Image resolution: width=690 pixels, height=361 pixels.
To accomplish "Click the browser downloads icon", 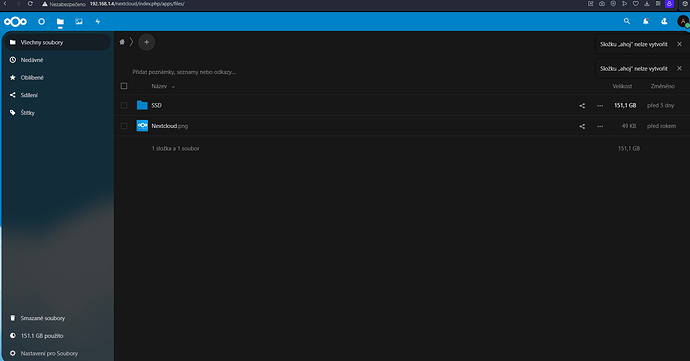I will click(647, 4).
